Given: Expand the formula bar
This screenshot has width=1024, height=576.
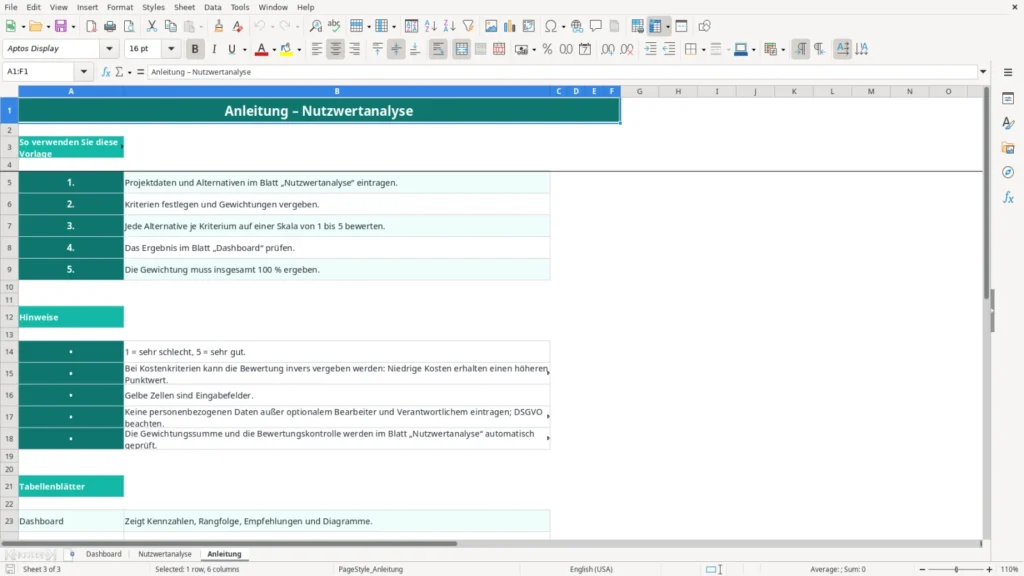Looking at the screenshot, I should [x=983, y=72].
